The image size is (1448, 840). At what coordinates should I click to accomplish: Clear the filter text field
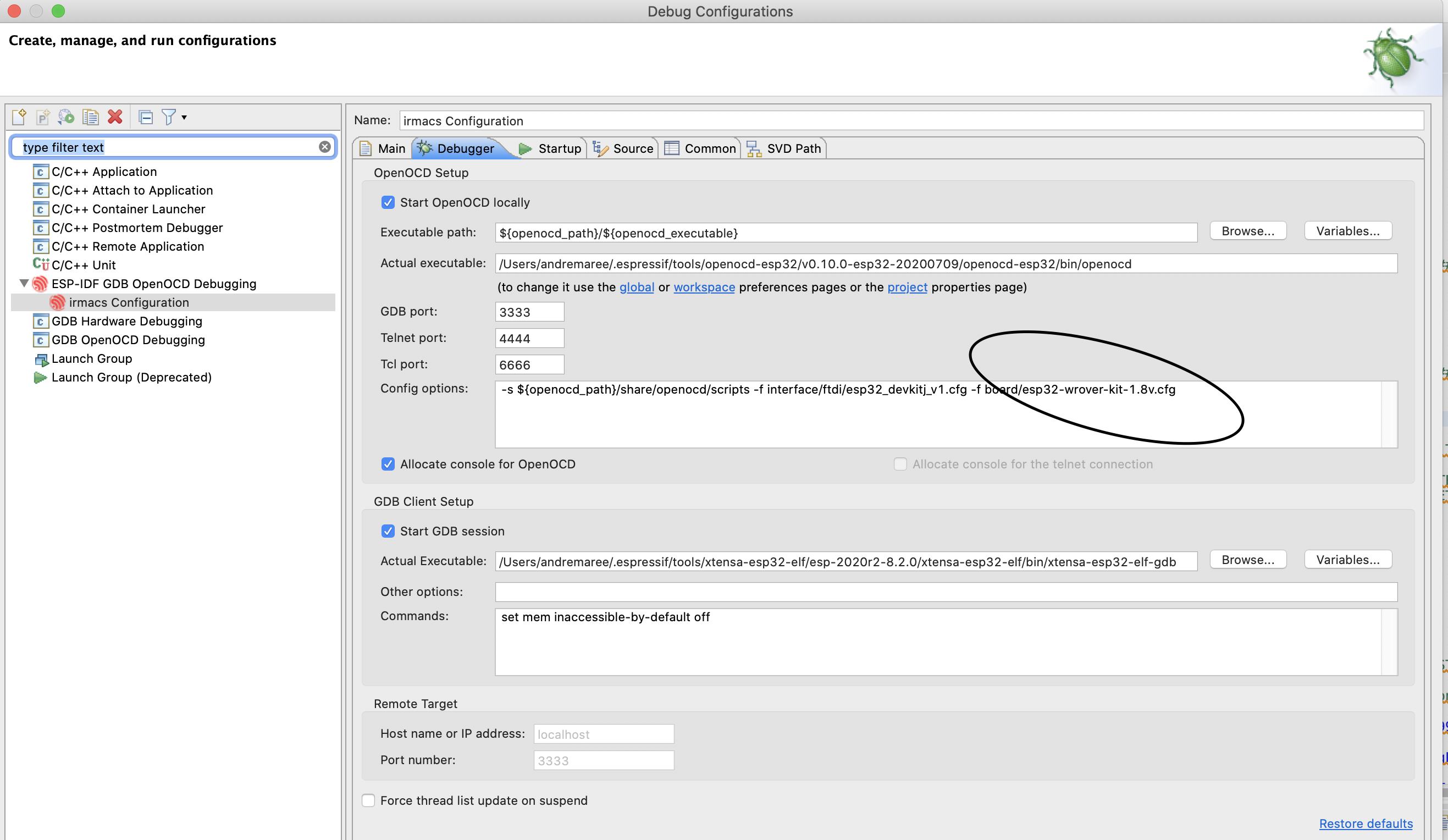coord(325,147)
